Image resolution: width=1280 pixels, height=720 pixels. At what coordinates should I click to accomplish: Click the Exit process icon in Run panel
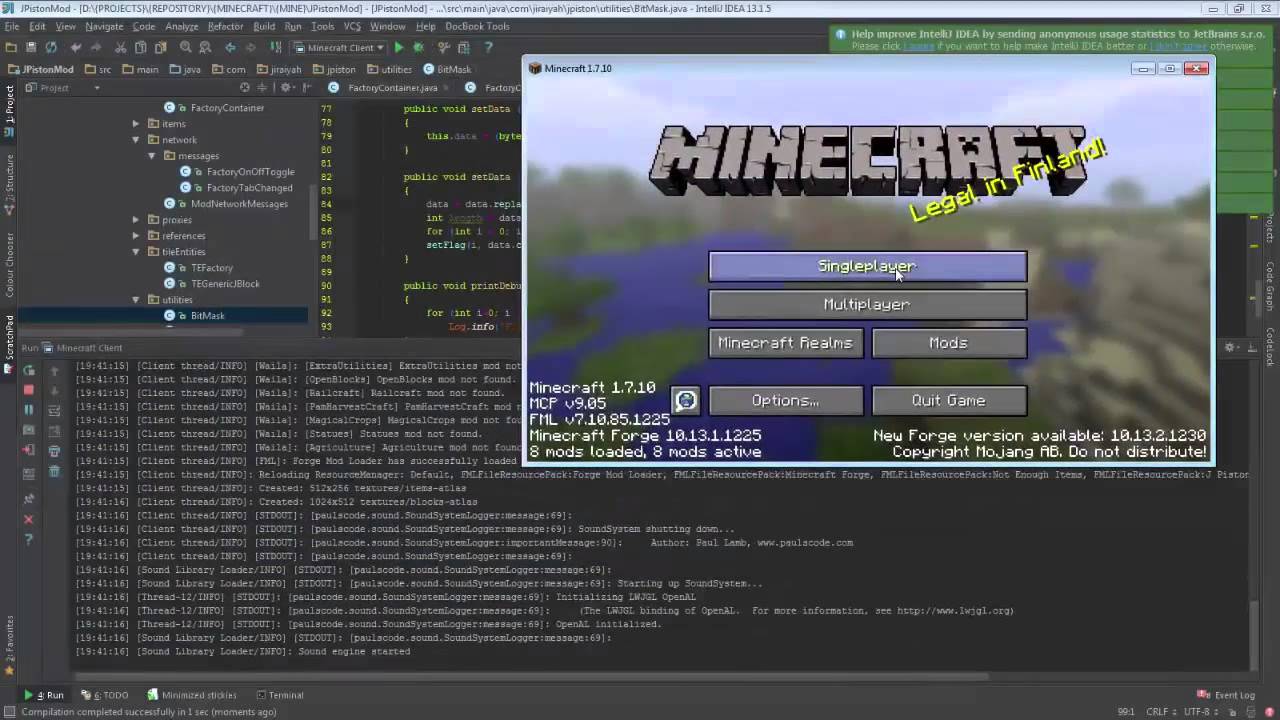tap(29, 450)
